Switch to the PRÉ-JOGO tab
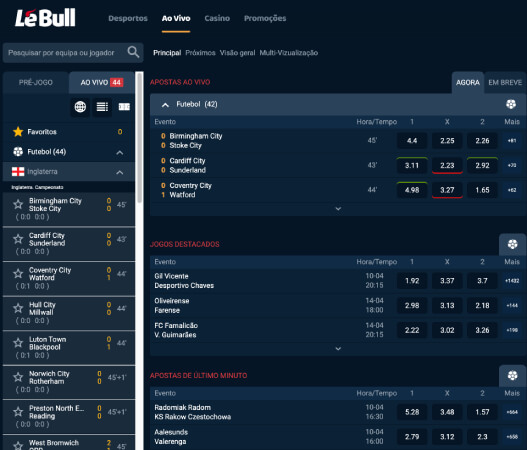 36,82
